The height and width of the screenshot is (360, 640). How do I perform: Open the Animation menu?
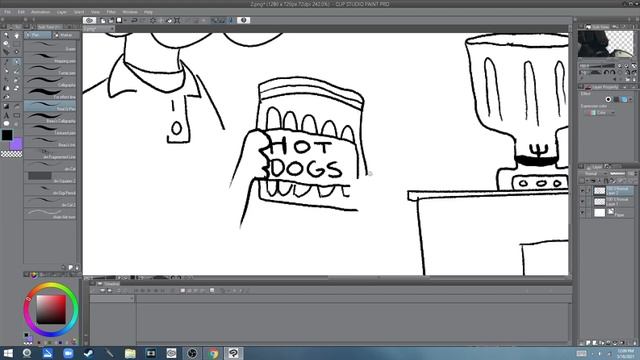tap(40, 12)
